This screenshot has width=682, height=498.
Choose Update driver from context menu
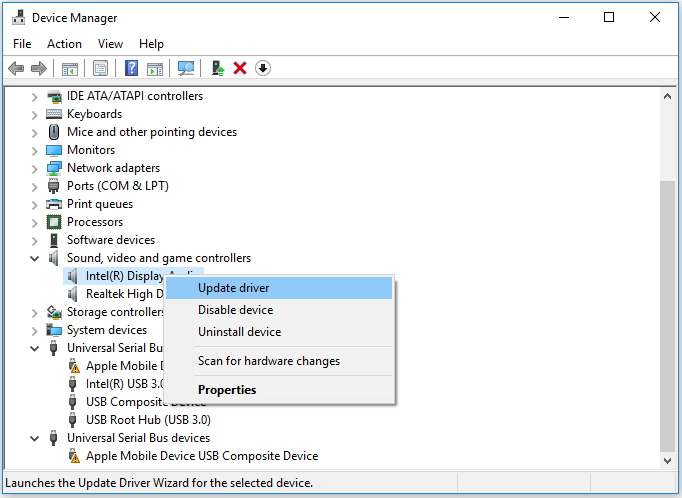[x=233, y=288]
